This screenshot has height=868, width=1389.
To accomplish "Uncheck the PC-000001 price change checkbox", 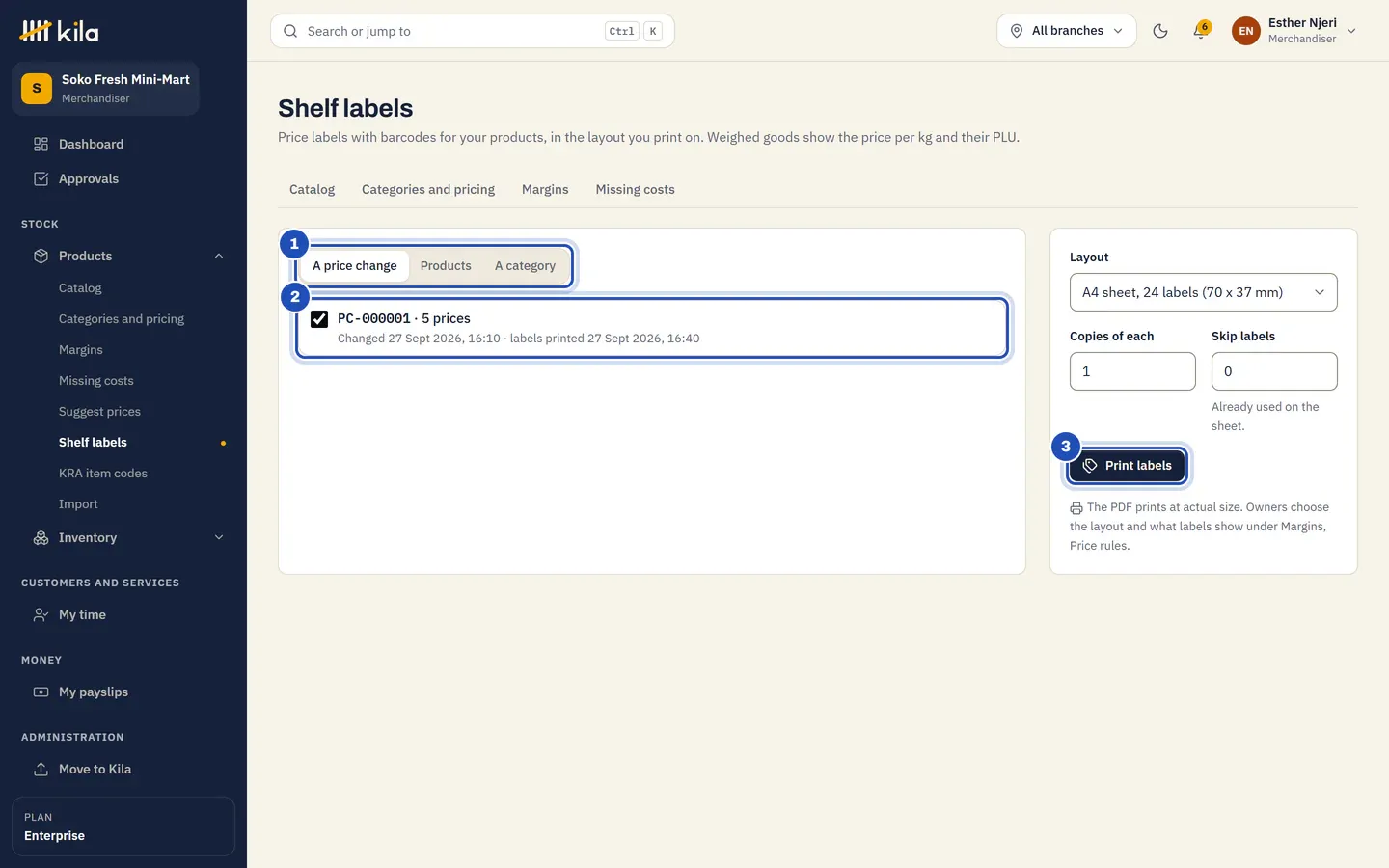I will (319, 319).
